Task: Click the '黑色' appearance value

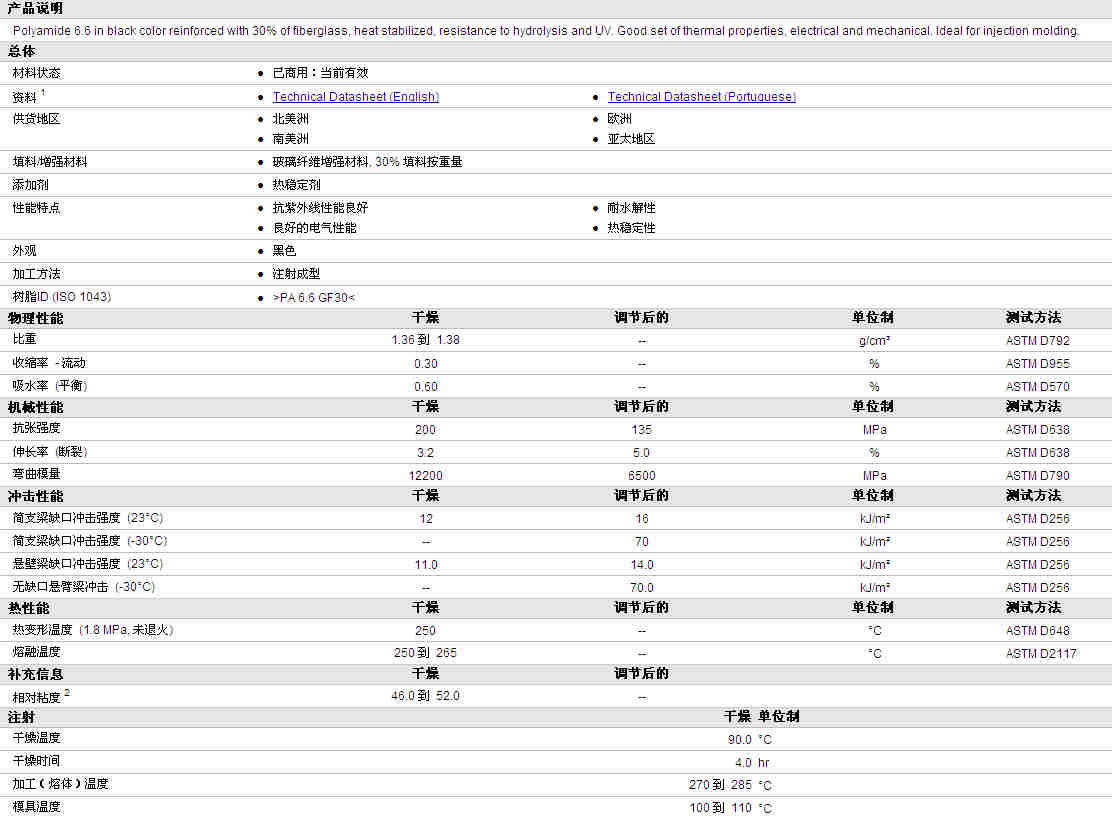Action: pyautogui.click(x=284, y=250)
